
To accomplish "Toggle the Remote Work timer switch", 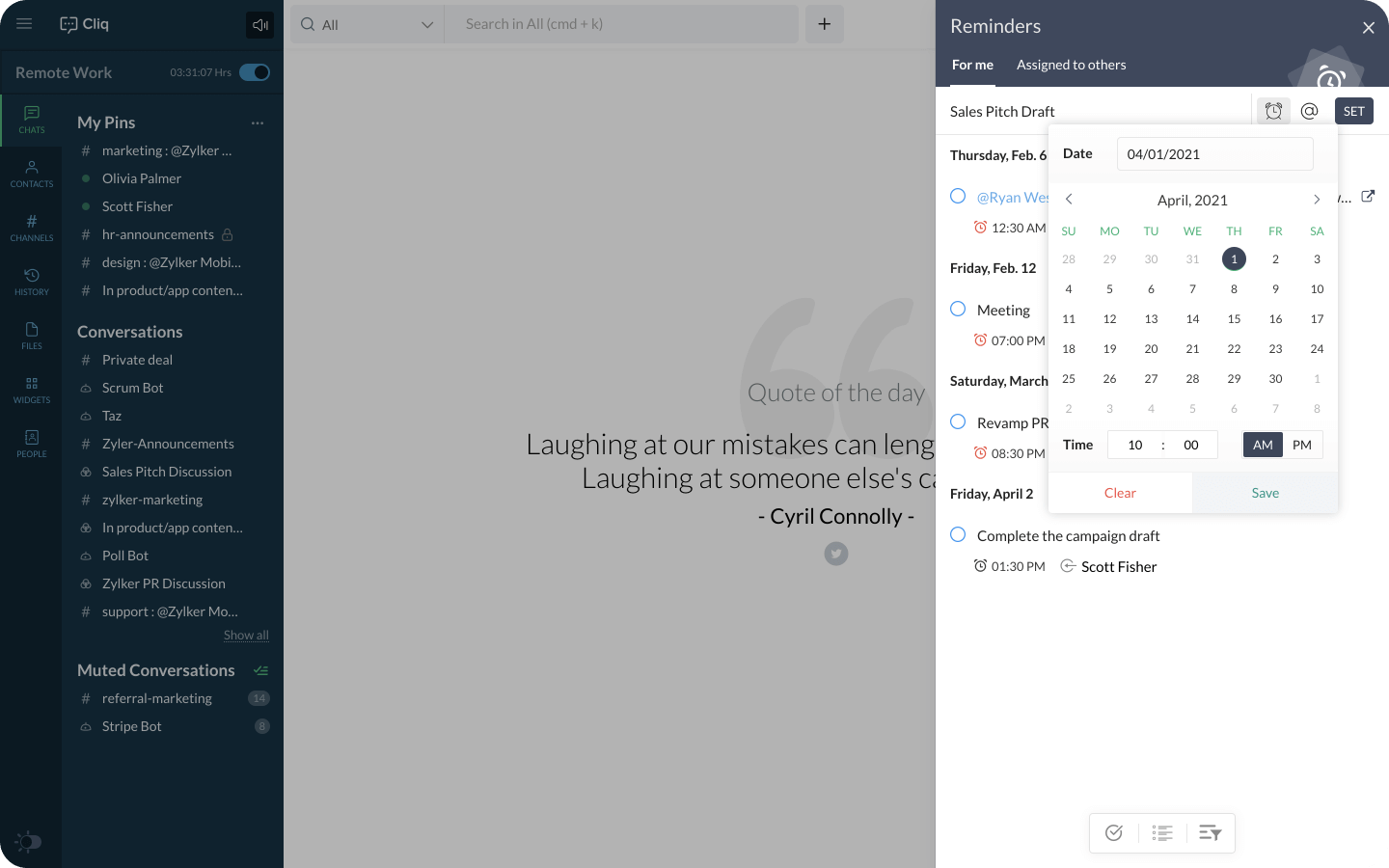I will pyautogui.click(x=255, y=72).
